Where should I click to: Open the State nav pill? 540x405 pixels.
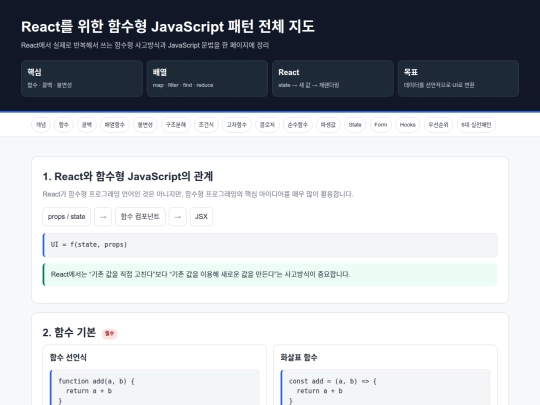(x=355, y=125)
